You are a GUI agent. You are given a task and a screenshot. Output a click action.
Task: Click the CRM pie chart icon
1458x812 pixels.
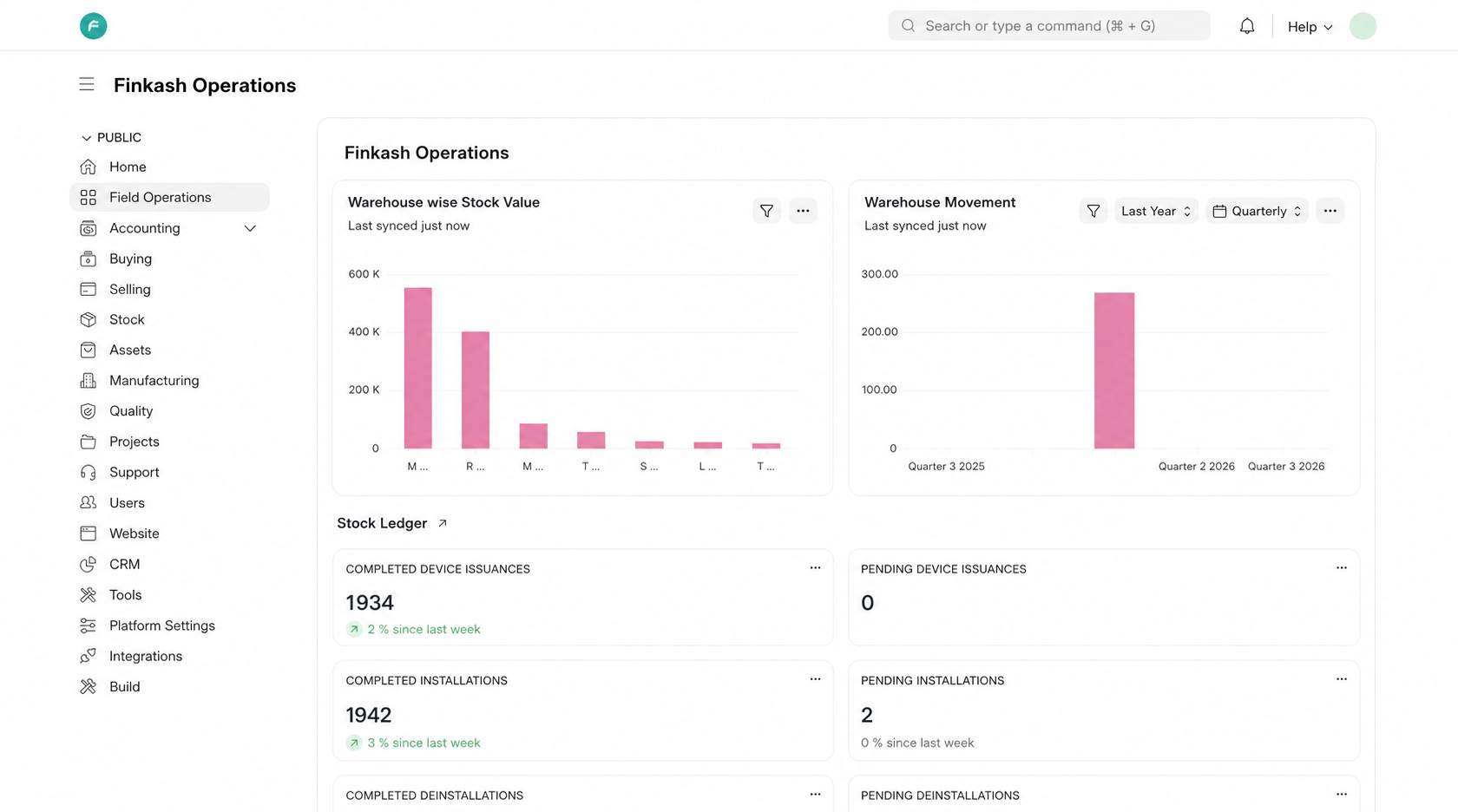pos(88,564)
